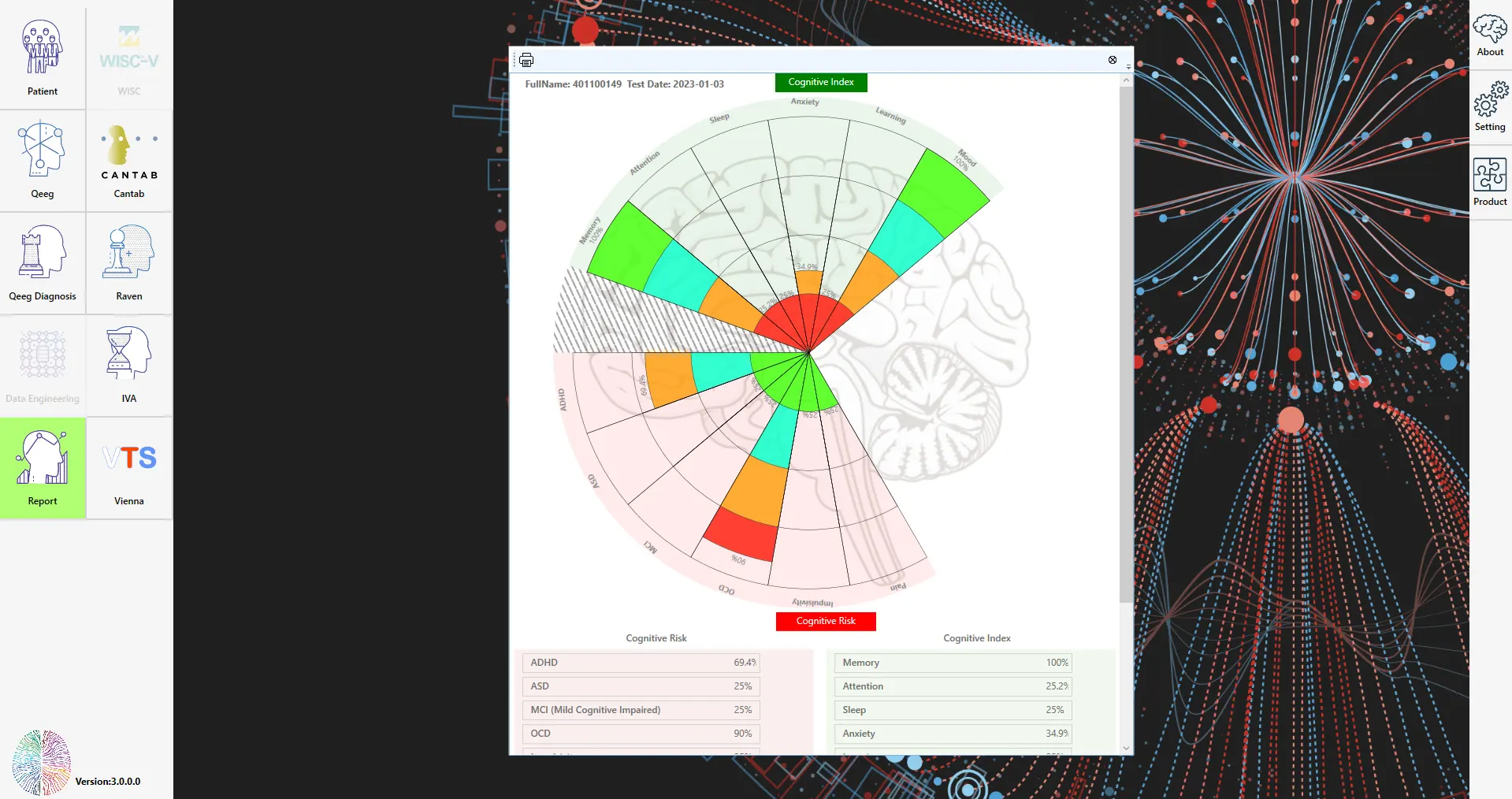The image size is (1512, 799).
Task: Click the green Cognitive Index button
Action: click(821, 82)
